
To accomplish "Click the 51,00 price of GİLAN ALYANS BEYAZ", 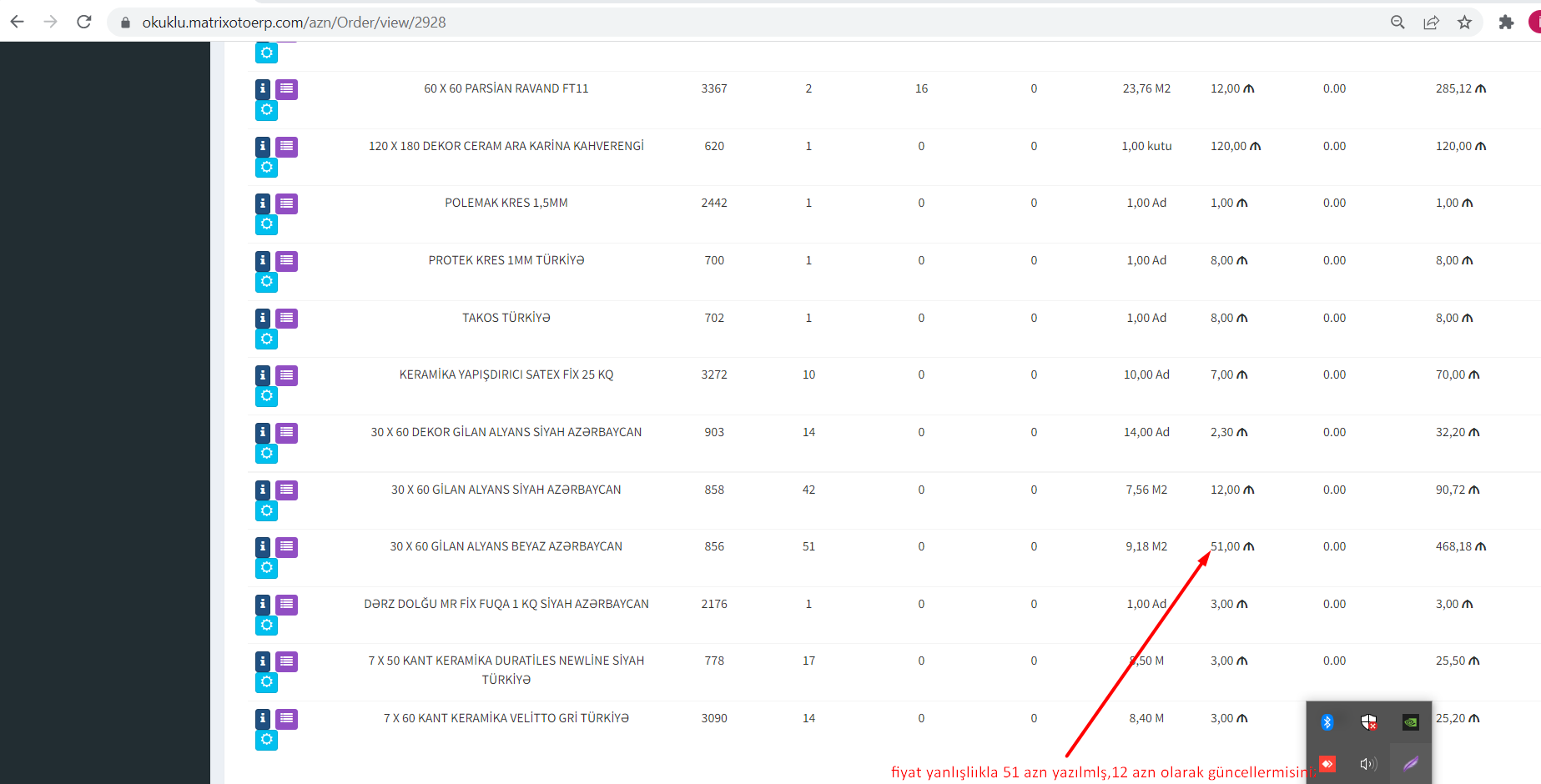I will coord(1226,547).
